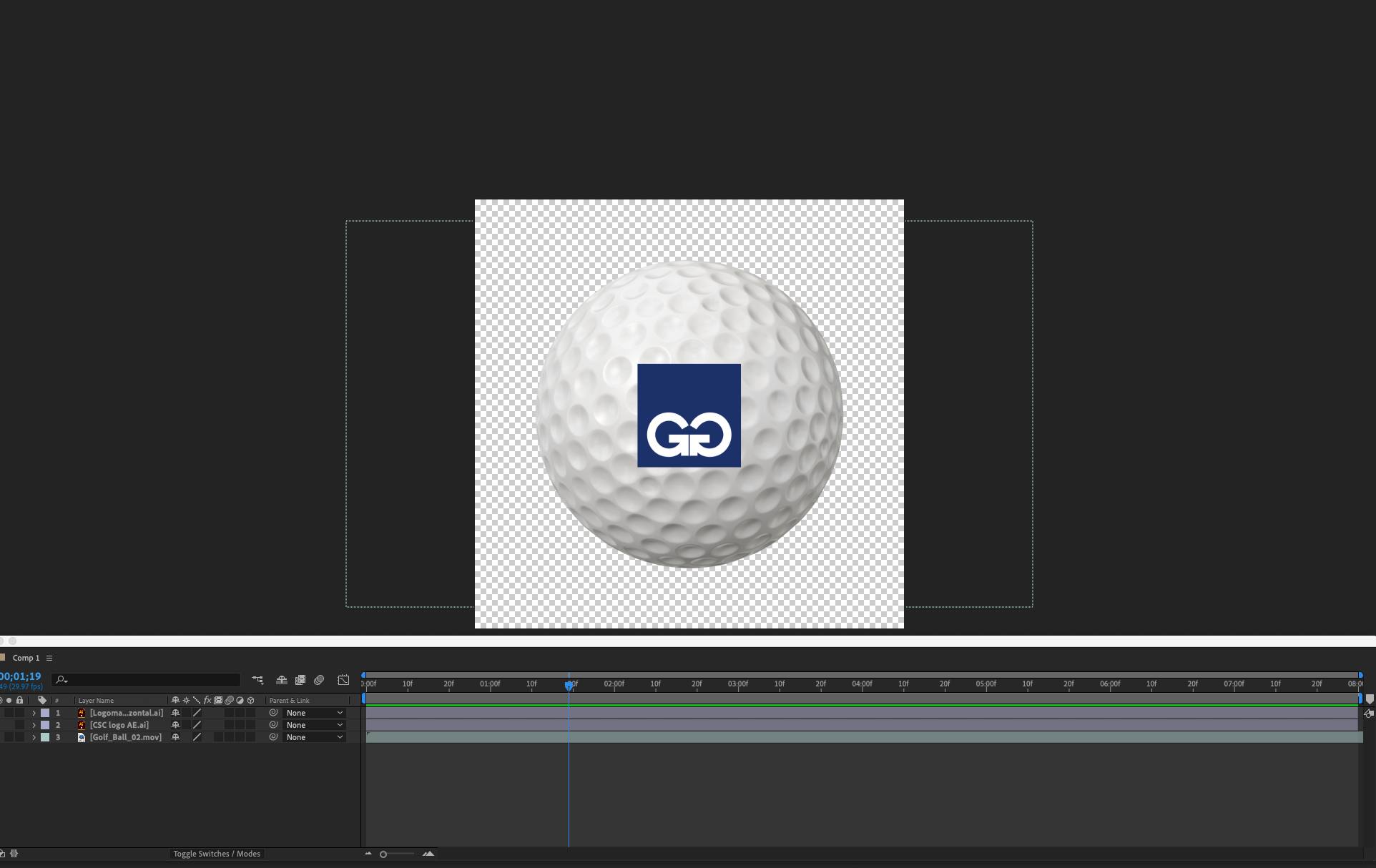
Task: Open Parent dropdown for Golf_Ball_02.mov
Action: [x=314, y=737]
